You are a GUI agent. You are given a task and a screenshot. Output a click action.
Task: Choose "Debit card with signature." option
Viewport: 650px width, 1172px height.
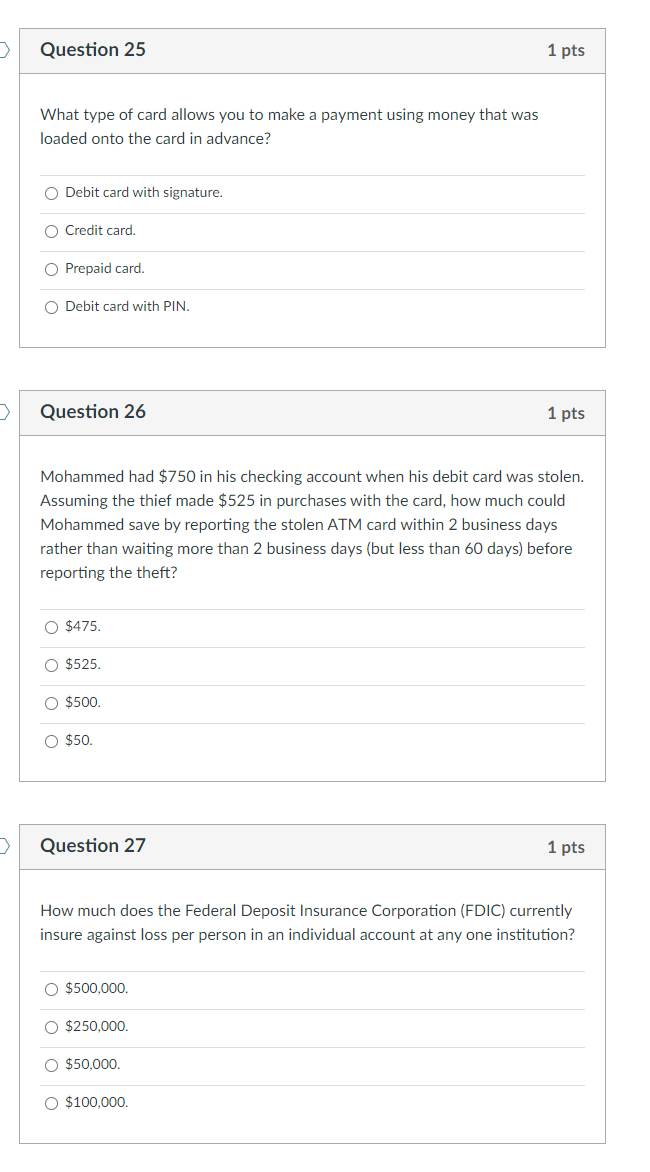[x=51, y=192]
